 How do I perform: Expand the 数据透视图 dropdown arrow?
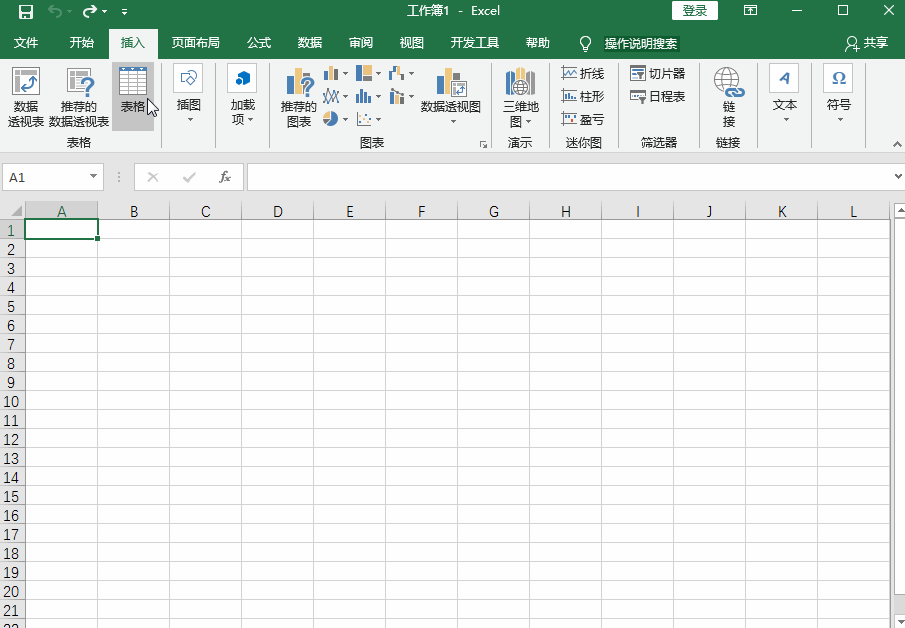pos(453,121)
